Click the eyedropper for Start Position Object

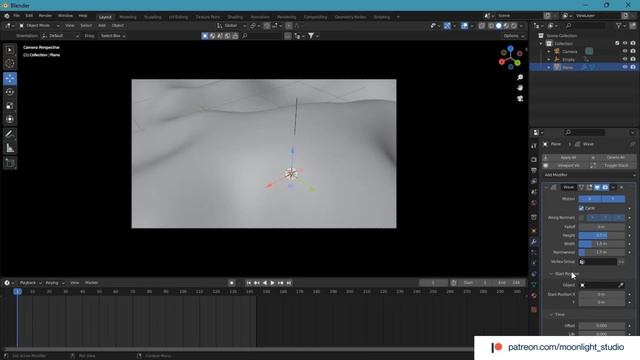click(621, 285)
